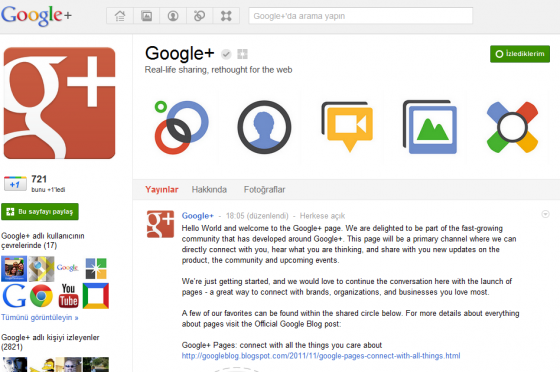Go to Home icon in top navigation
This screenshot has width=560, height=372.
click(x=120, y=16)
